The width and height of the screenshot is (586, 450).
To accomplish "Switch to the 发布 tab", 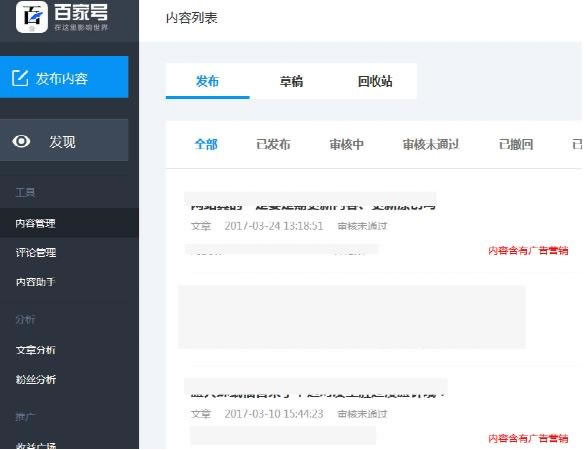I will tap(208, 81).
